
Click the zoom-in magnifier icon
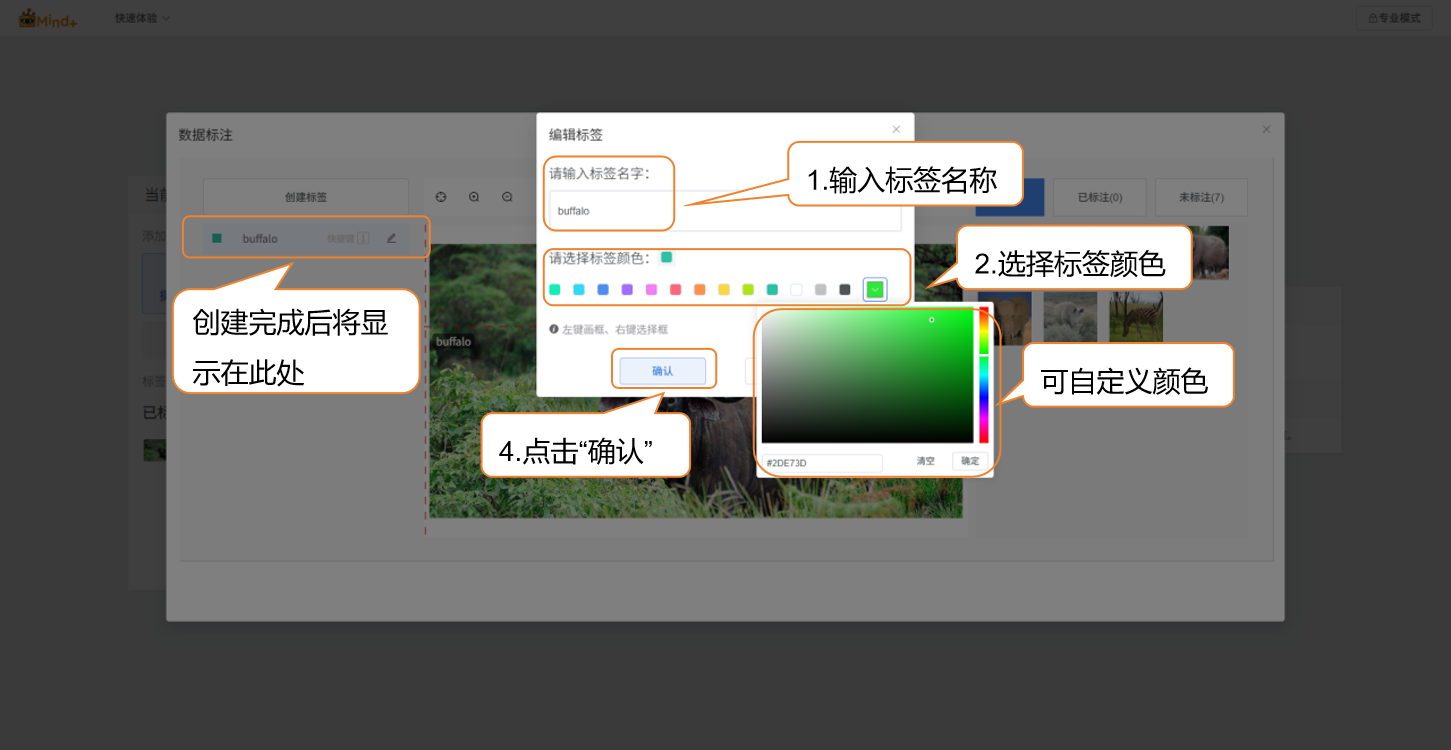[x=474, y=197]
